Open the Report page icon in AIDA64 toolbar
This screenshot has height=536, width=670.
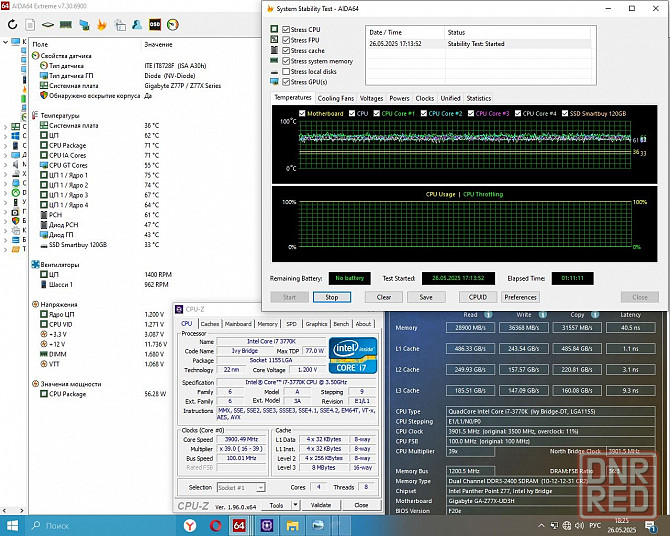(x=30, y=25)
